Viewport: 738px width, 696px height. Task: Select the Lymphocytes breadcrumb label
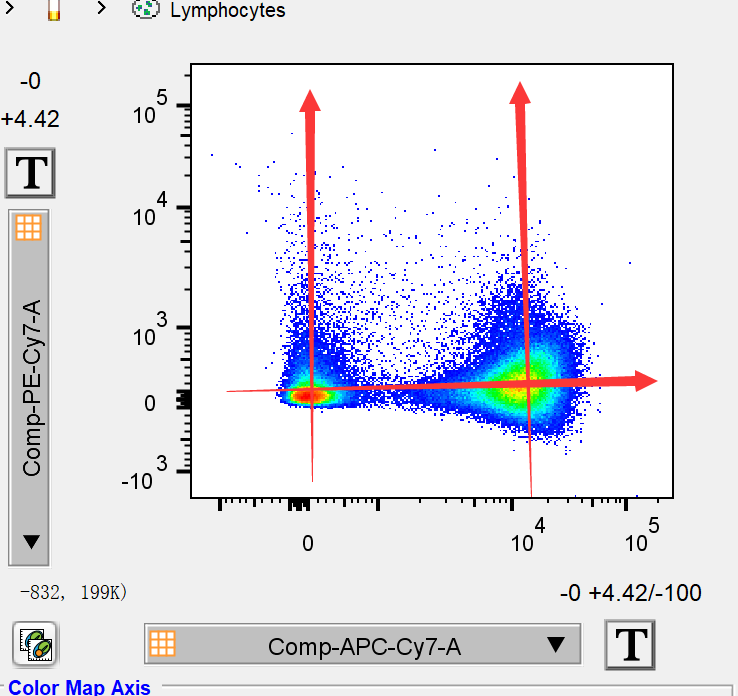pyautogui.click(x=227, y=11)
